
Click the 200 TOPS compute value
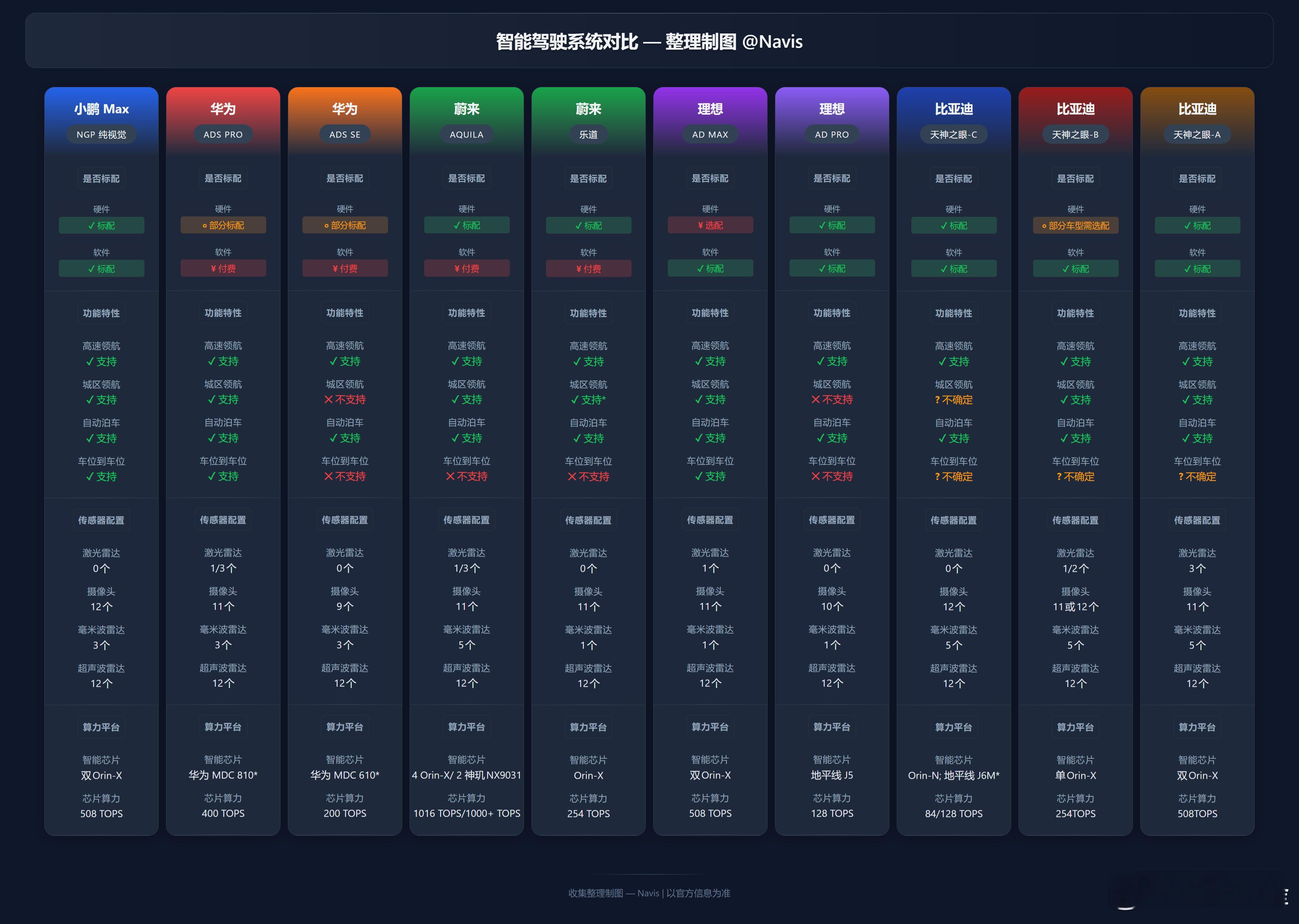click(x=345, y=814)
